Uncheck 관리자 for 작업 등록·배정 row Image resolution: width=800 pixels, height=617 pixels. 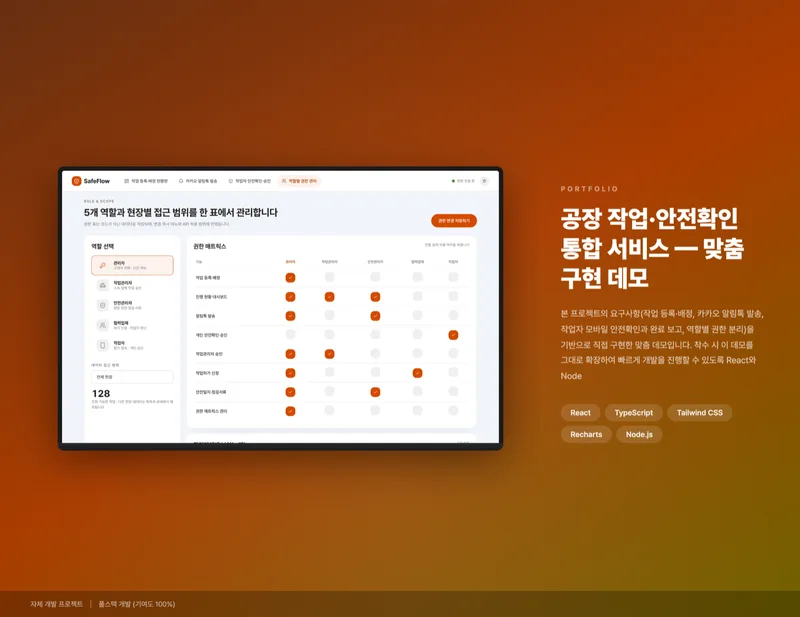click(x=290, y=278)
